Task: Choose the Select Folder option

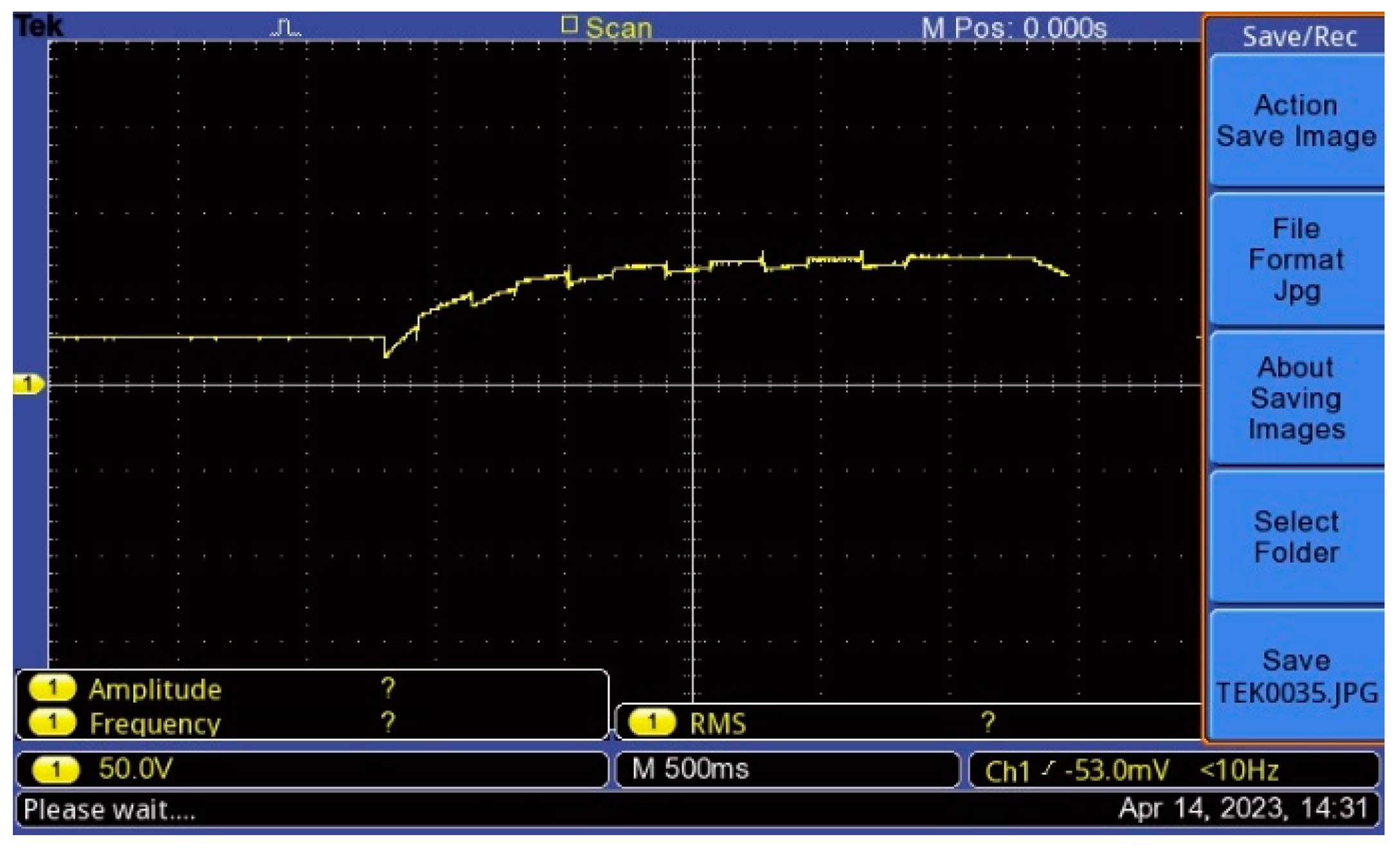Action: click(x=1295, y=537)
